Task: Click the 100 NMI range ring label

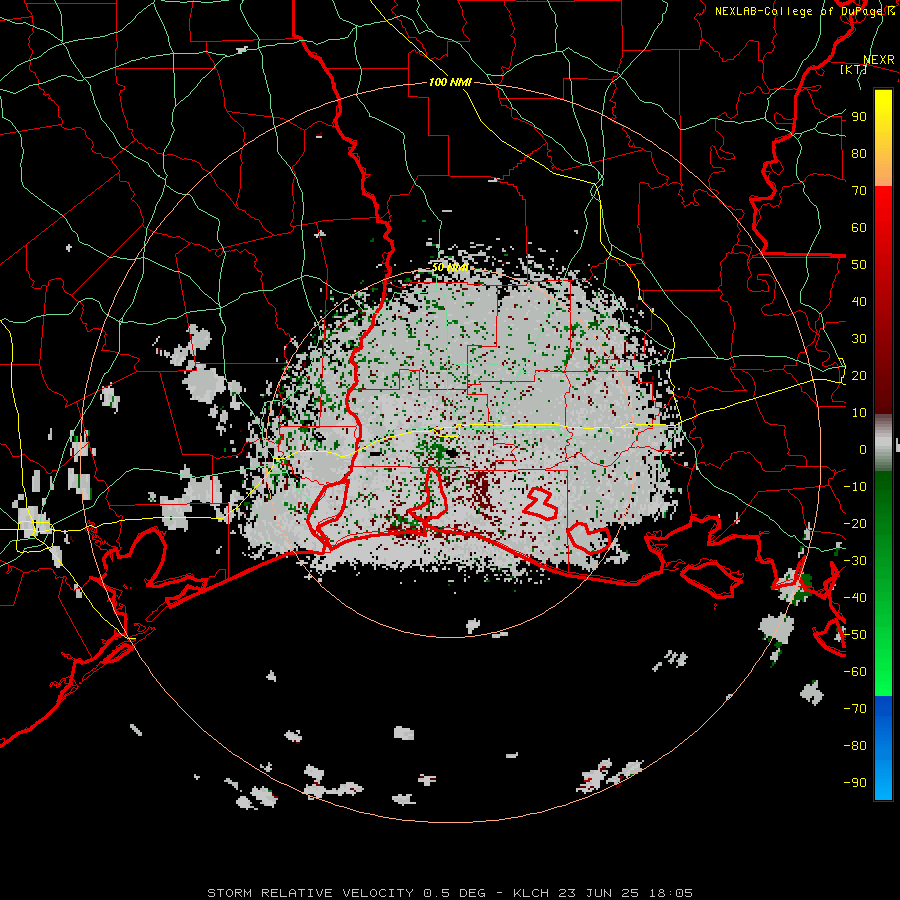Action: tap(450, 83)
